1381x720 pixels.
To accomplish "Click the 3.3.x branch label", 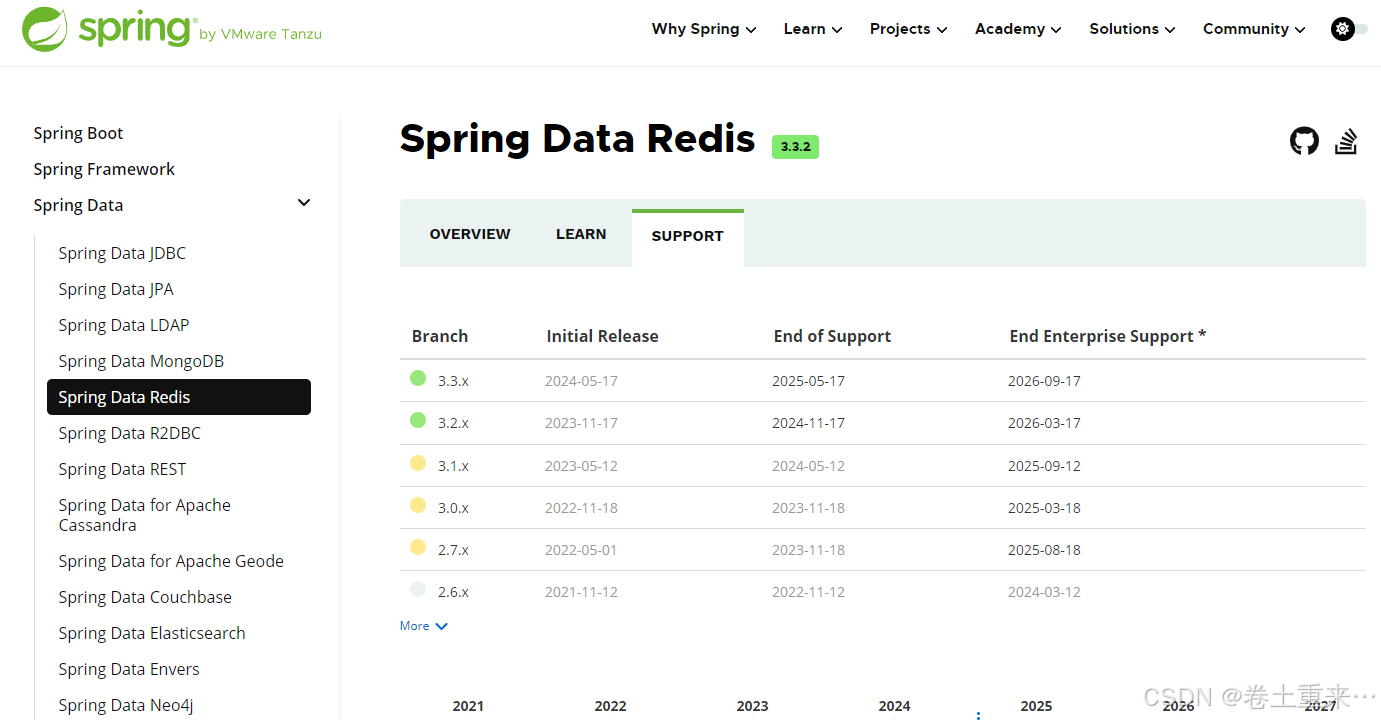I will tap(453, 381).
